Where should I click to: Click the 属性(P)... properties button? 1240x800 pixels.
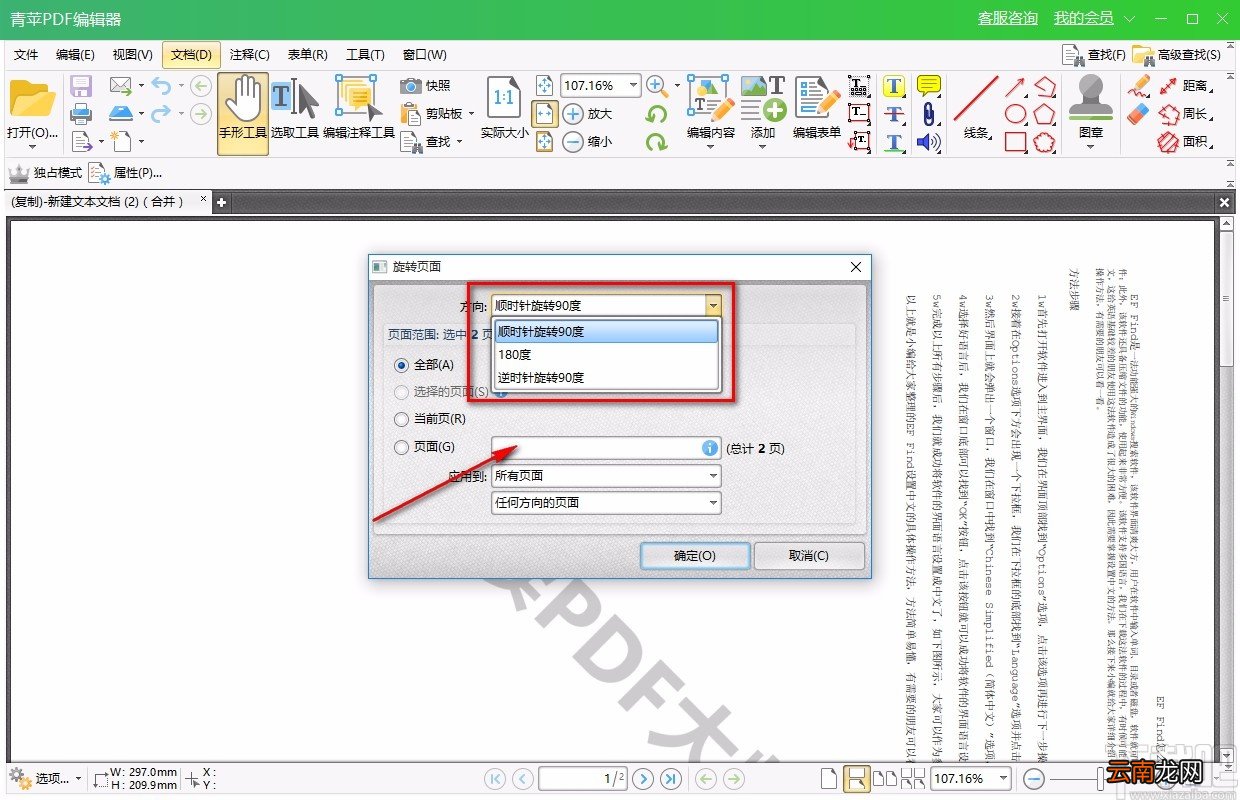pos(126,173)
